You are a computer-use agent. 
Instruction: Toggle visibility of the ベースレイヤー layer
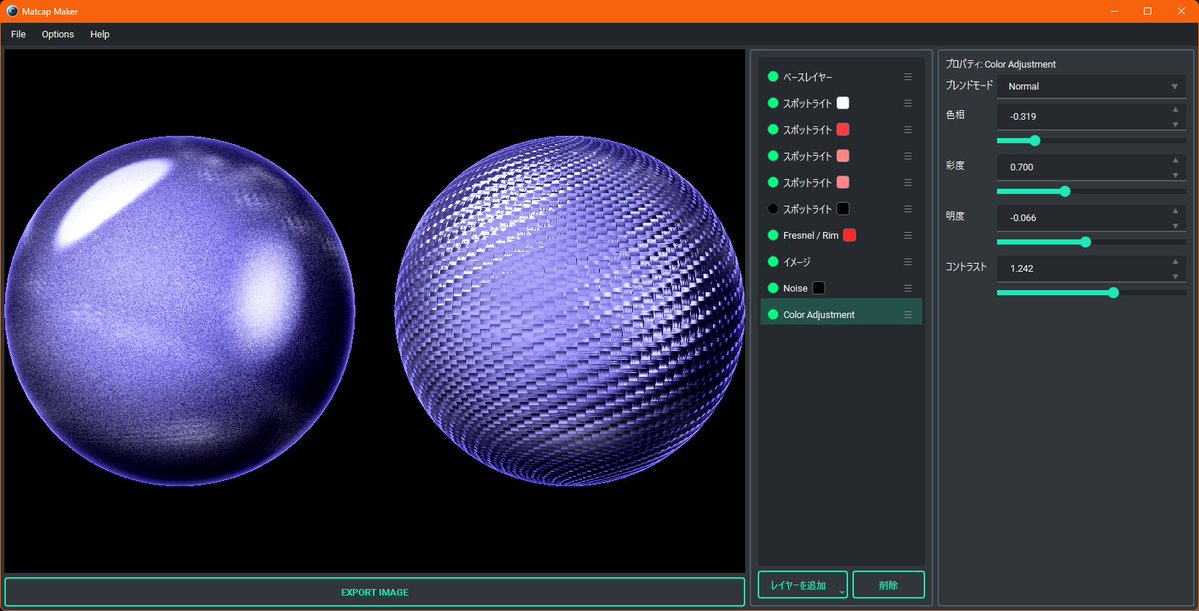coord(772,76)
